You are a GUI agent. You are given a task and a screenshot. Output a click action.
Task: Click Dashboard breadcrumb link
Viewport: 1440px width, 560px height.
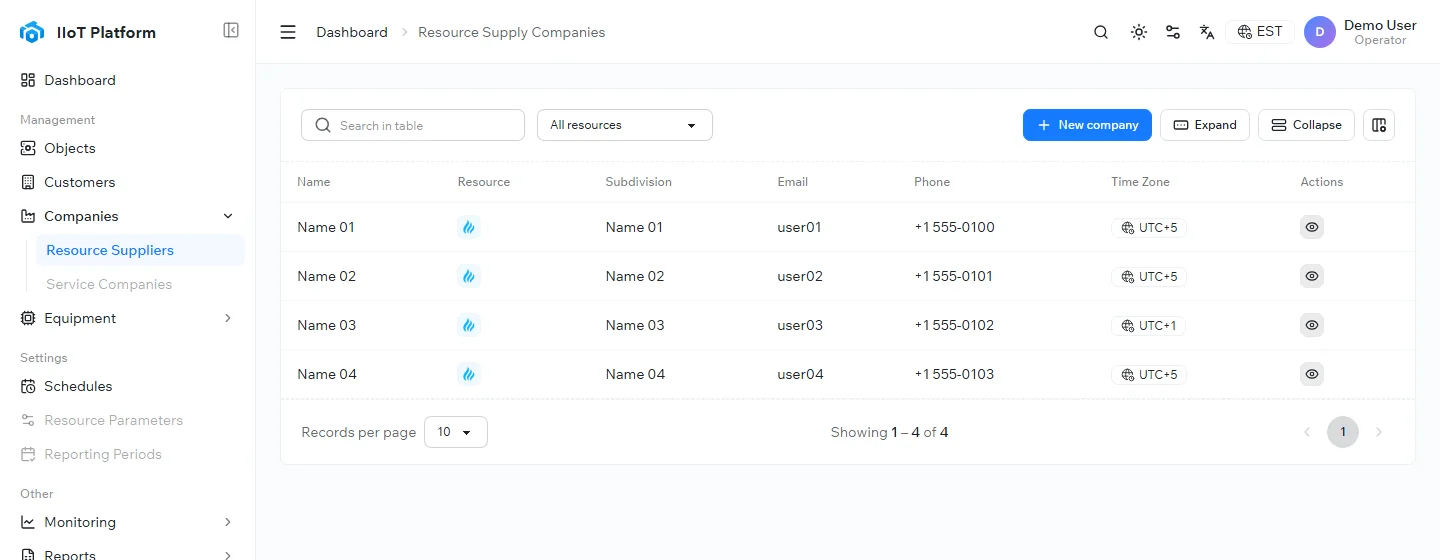pyautogui.click(x=352, y=32)
